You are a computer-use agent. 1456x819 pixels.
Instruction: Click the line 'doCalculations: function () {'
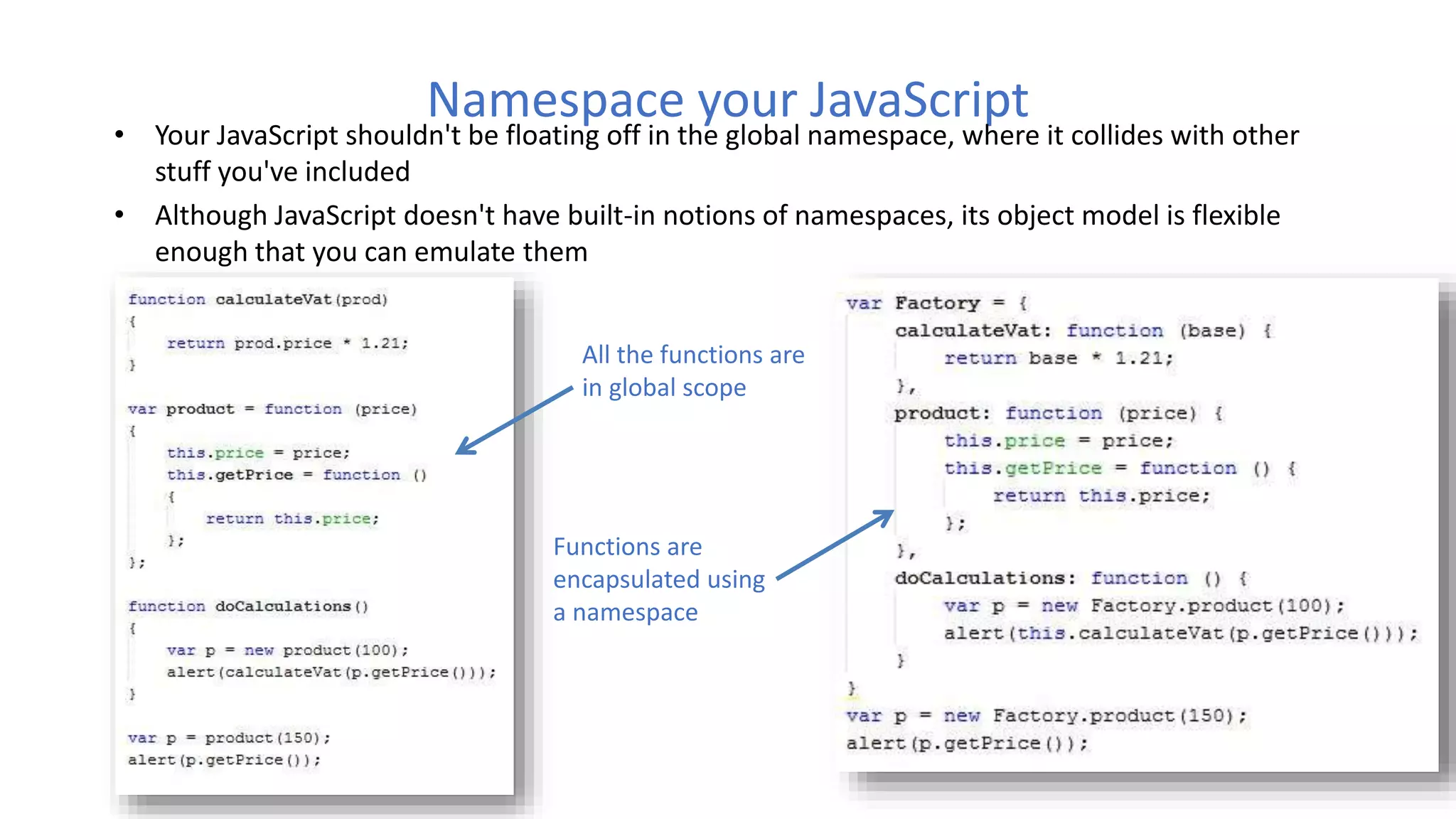pyautogui.click(x=1071, y=578)
